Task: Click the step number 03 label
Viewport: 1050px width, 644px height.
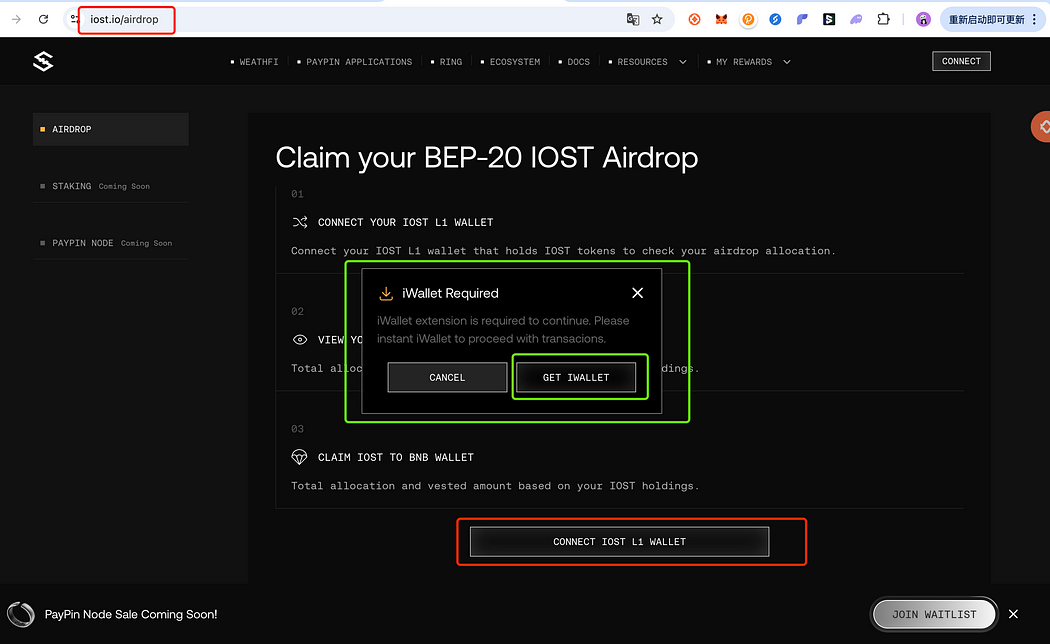Action: point(297,429)
